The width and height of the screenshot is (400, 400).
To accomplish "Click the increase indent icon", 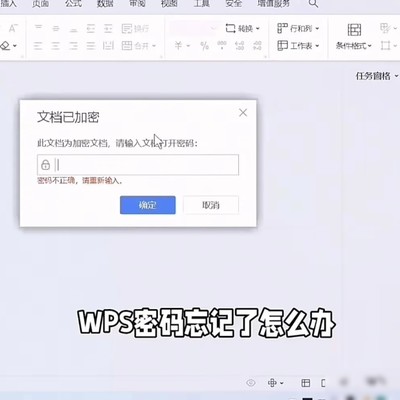I will 108,29.
